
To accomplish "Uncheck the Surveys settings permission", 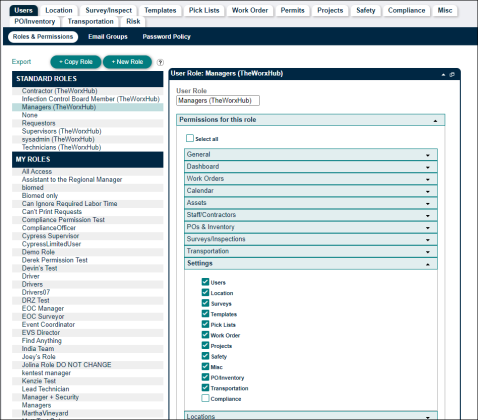I will click(205, 303).
